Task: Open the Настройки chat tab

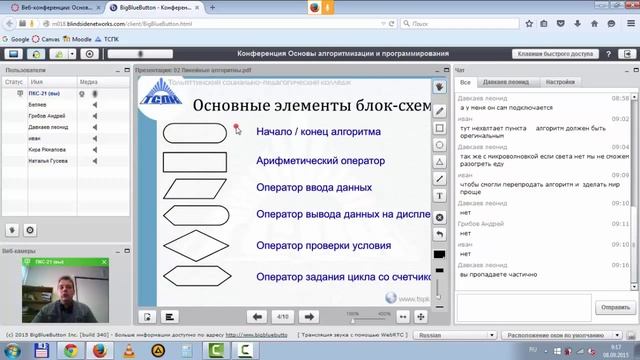Action: (560, 82)
